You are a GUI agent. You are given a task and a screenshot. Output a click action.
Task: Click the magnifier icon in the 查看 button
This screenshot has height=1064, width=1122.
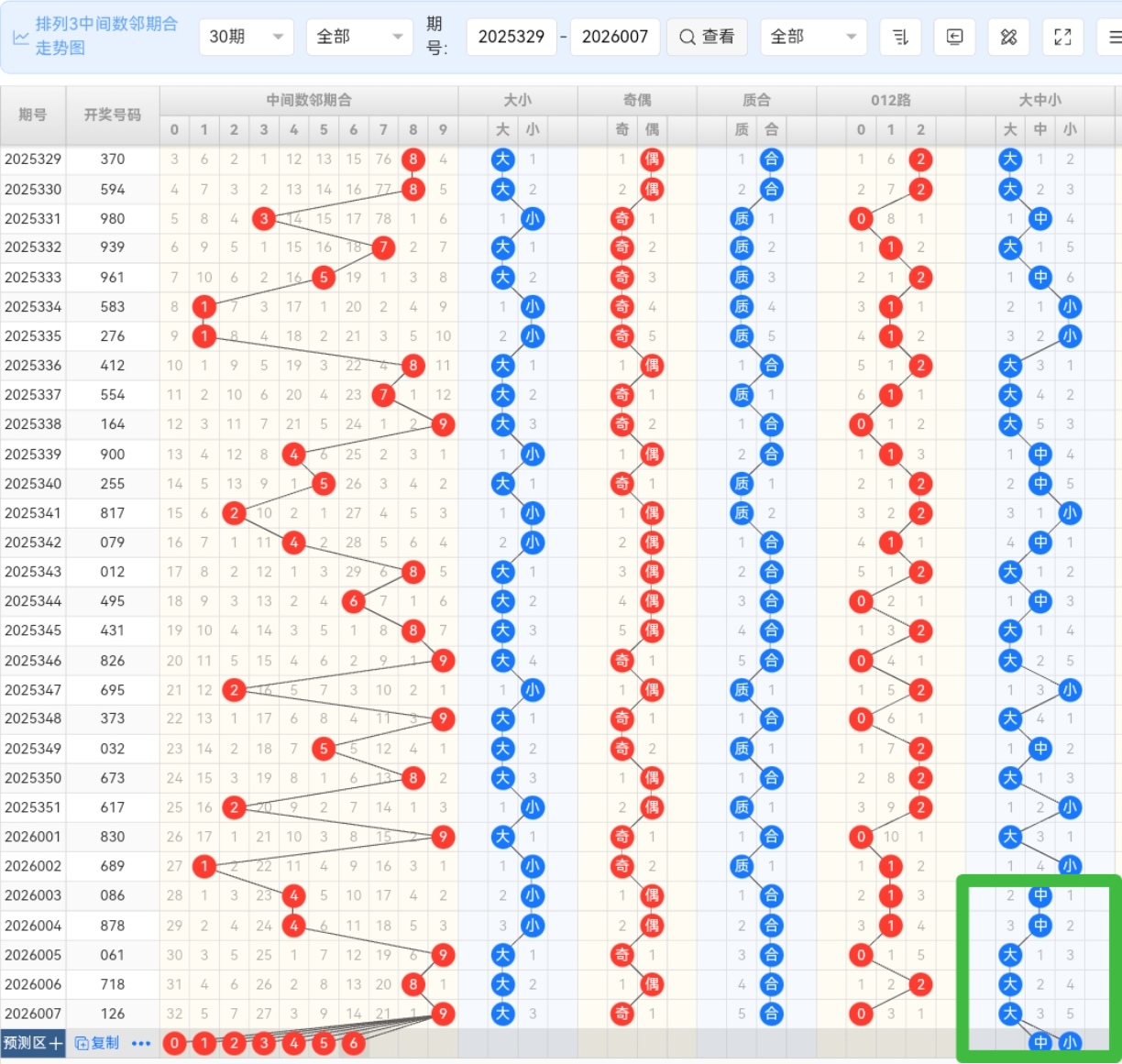click(687, 37)
